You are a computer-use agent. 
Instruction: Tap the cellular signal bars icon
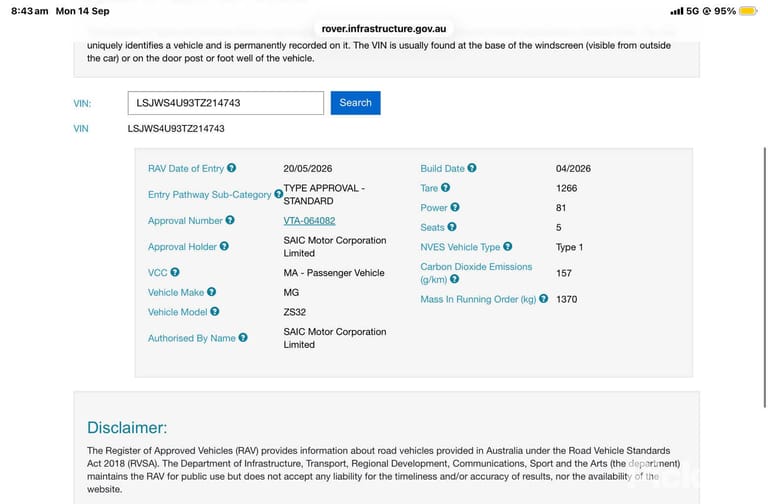[x=676, y=11]
